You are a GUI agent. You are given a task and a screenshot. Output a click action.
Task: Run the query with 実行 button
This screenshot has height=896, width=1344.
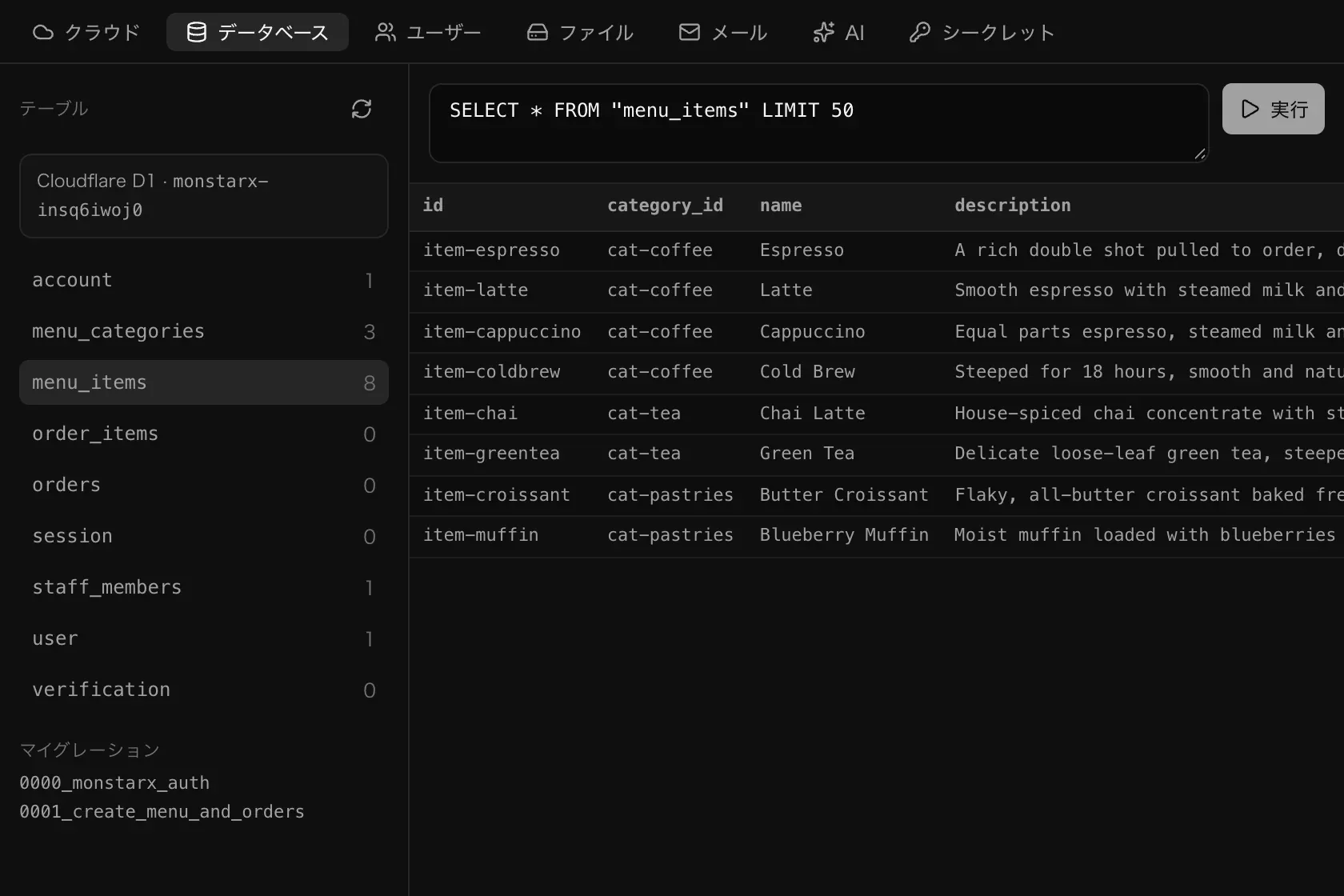point(1274,109)
